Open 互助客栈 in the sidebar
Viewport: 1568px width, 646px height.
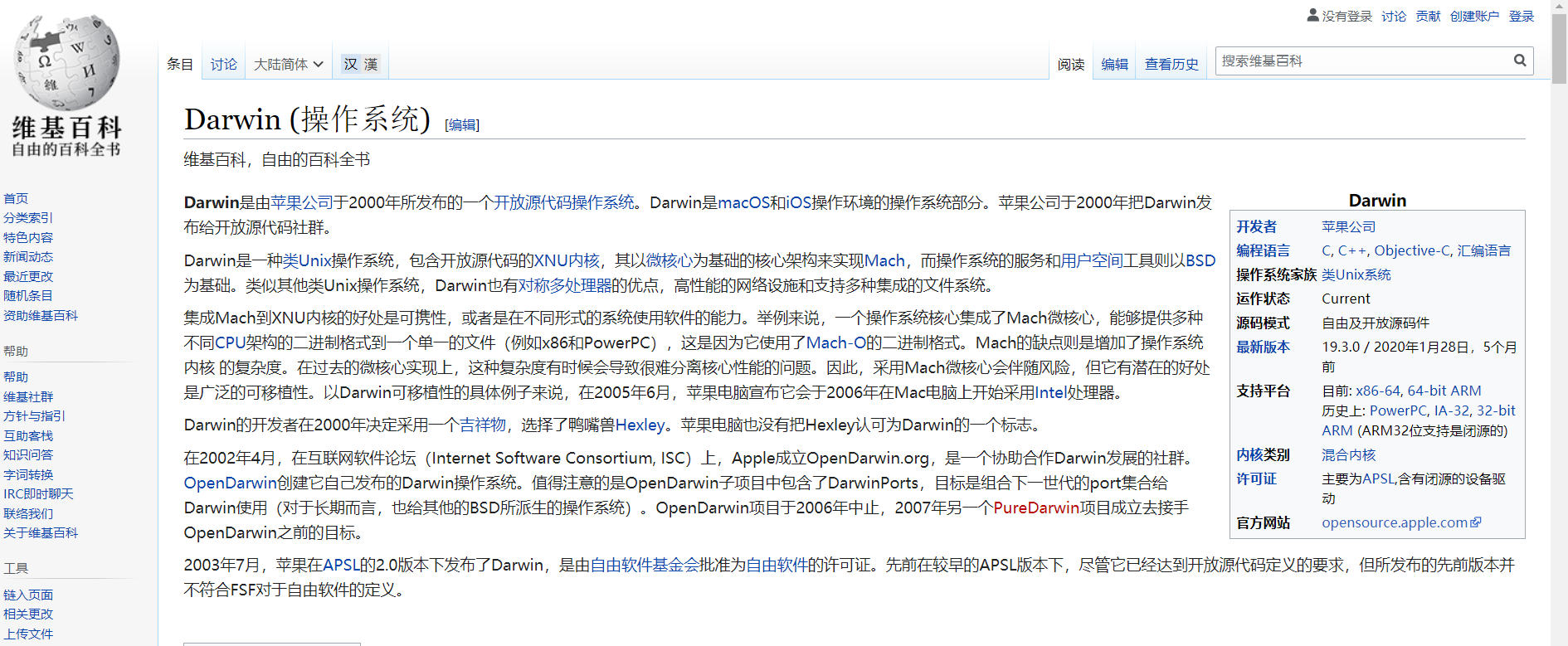28,435
